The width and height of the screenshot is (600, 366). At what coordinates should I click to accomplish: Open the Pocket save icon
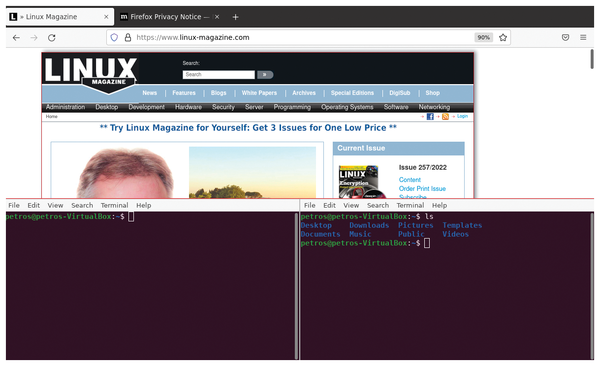(565, 38)
